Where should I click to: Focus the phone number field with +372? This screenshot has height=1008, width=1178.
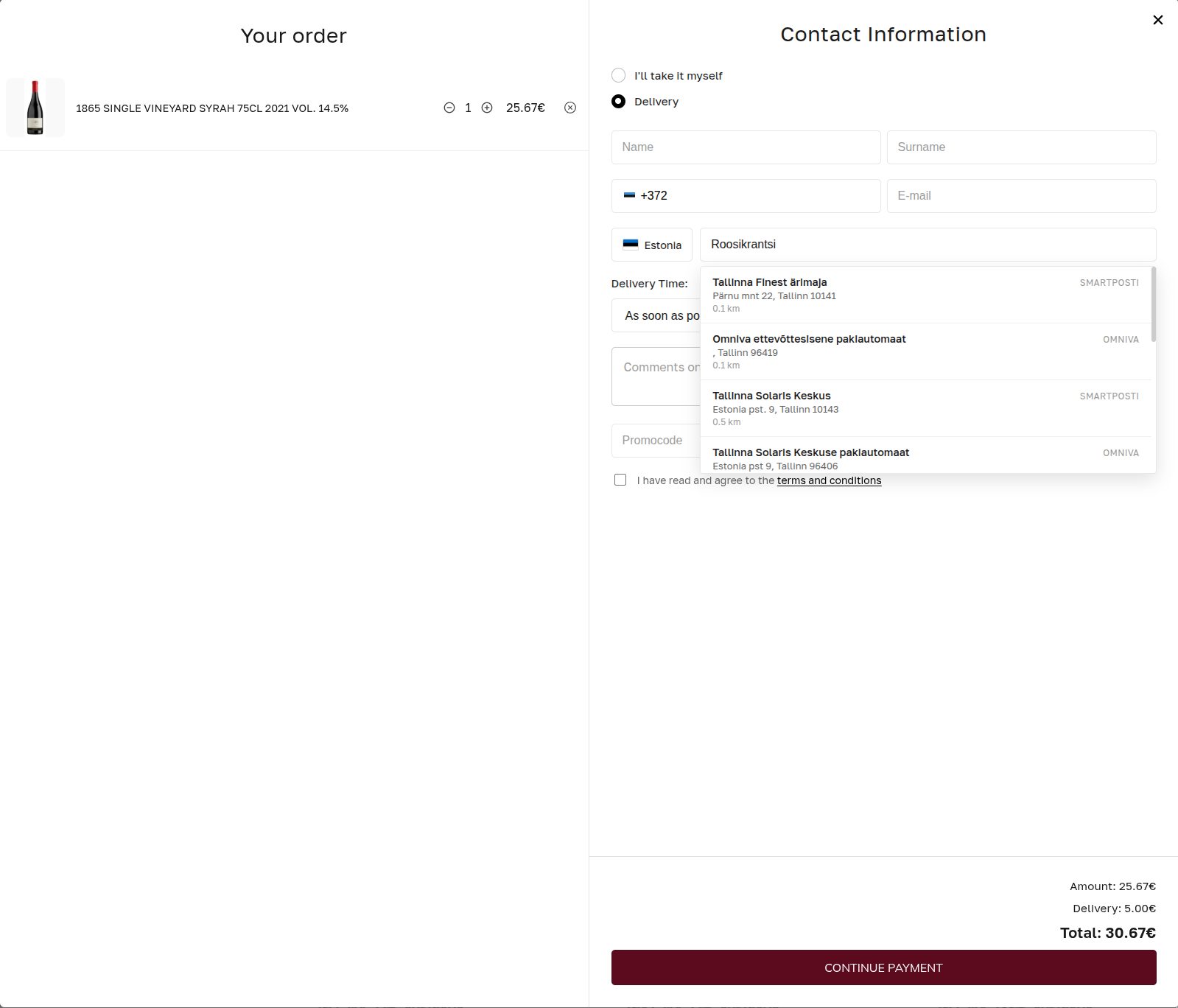746,196
